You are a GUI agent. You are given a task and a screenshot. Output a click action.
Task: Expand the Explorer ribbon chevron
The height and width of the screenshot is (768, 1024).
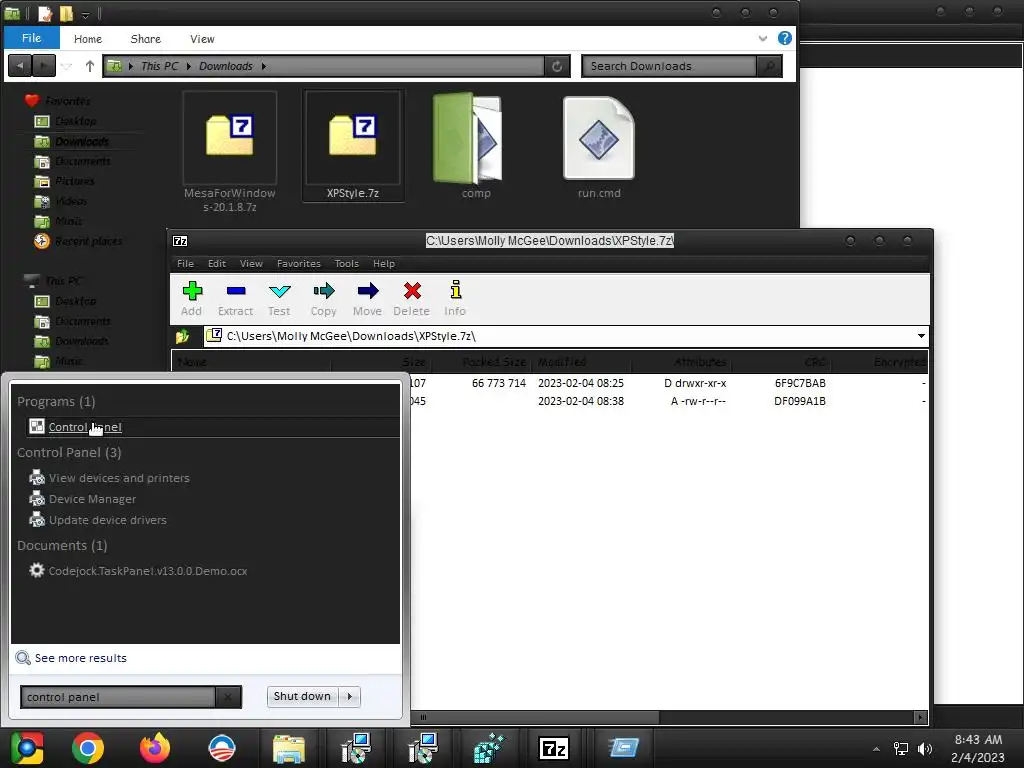[x=762, y=39]
